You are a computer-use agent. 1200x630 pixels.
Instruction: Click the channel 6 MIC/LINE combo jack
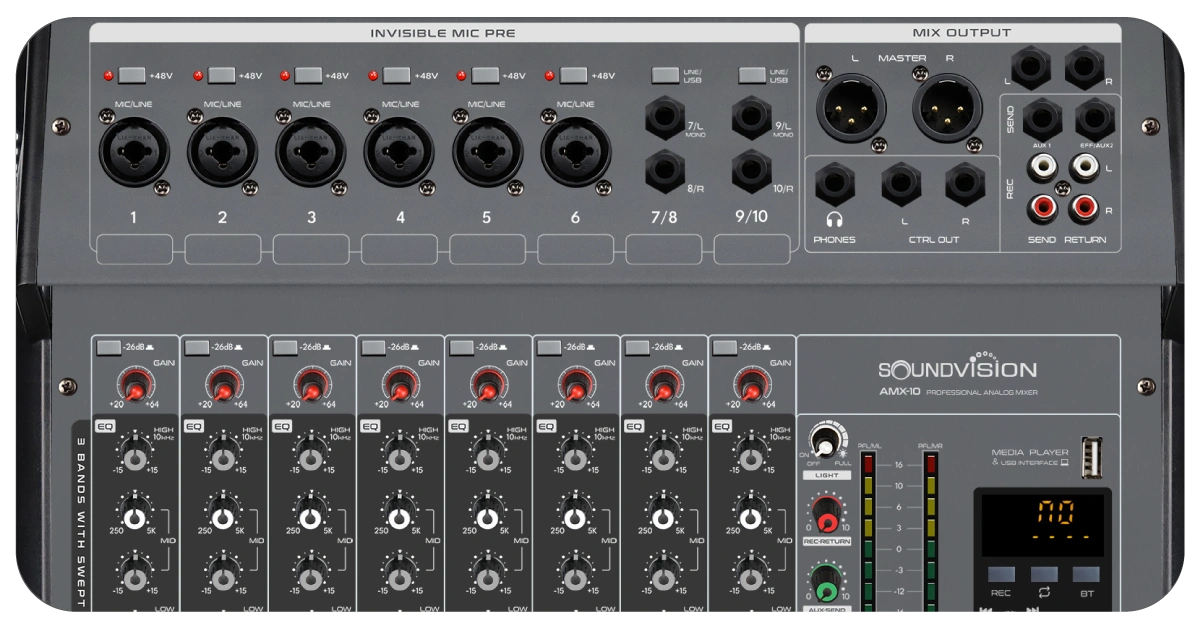click(x=576, y=150)
